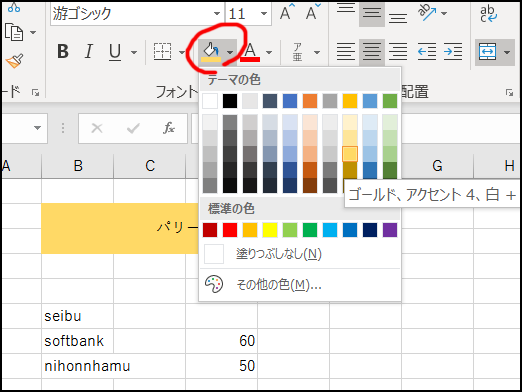Click the Merge and Center icon
Screen dimensions: 522x392
(x=488, y=52)
